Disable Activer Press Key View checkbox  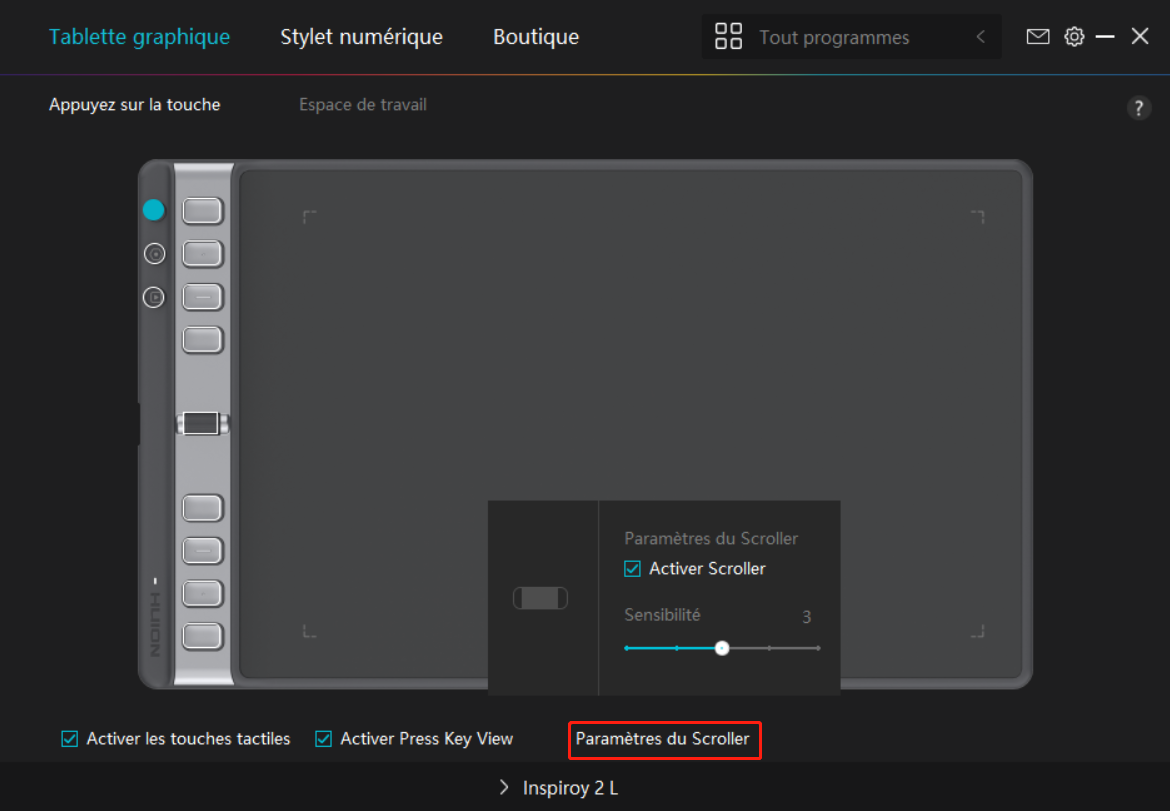[x=324, y=739]
